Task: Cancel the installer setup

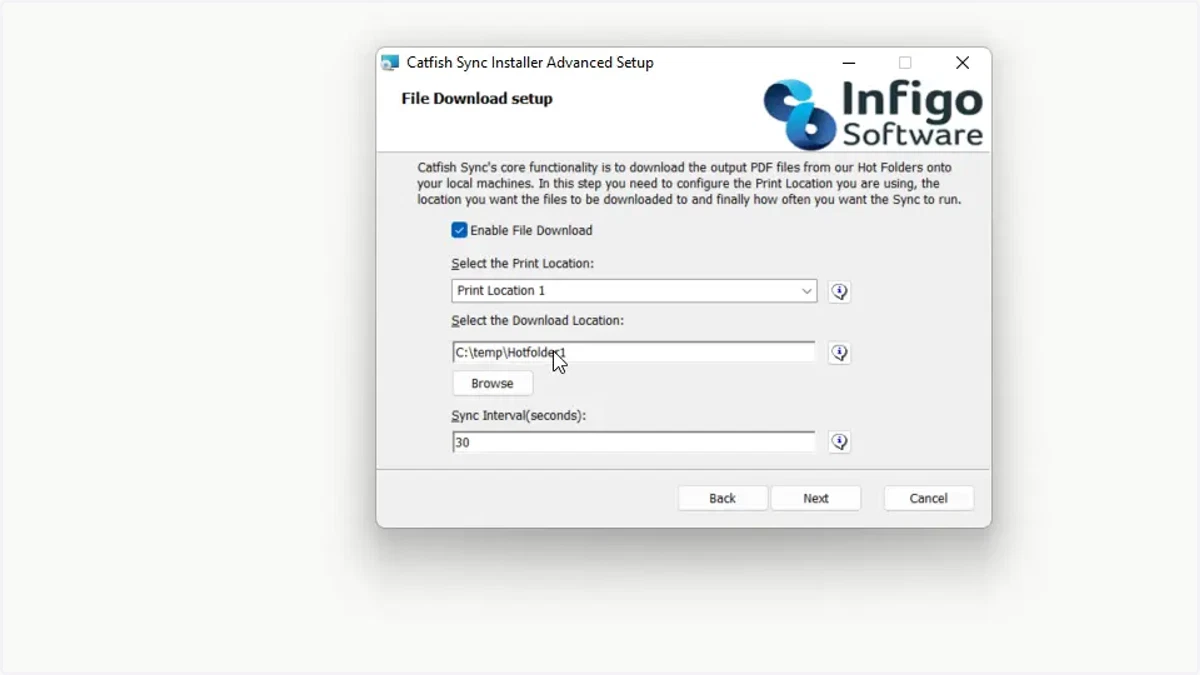Action: click(928, 498)
